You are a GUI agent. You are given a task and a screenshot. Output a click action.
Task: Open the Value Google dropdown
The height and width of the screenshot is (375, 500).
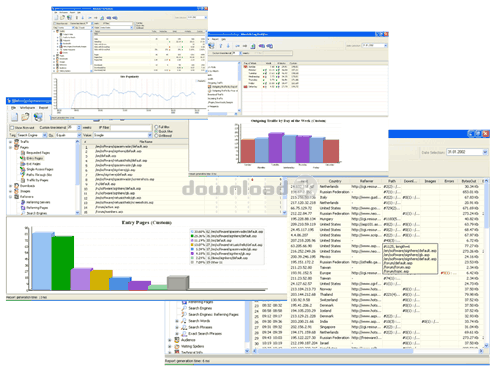[x=150, y=135]
